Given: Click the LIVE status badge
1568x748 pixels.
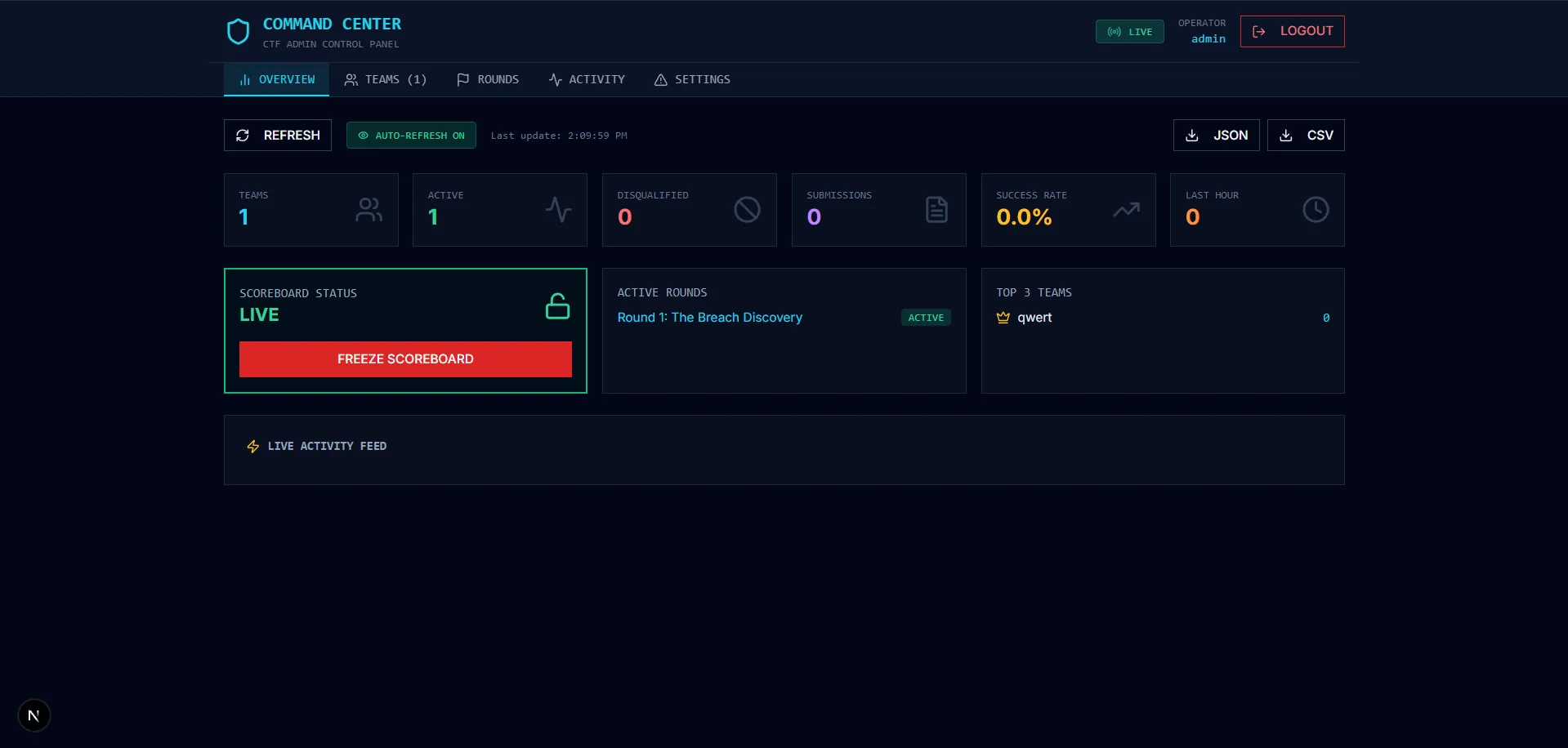Looking at the screenshot, I should [1129, 32].
